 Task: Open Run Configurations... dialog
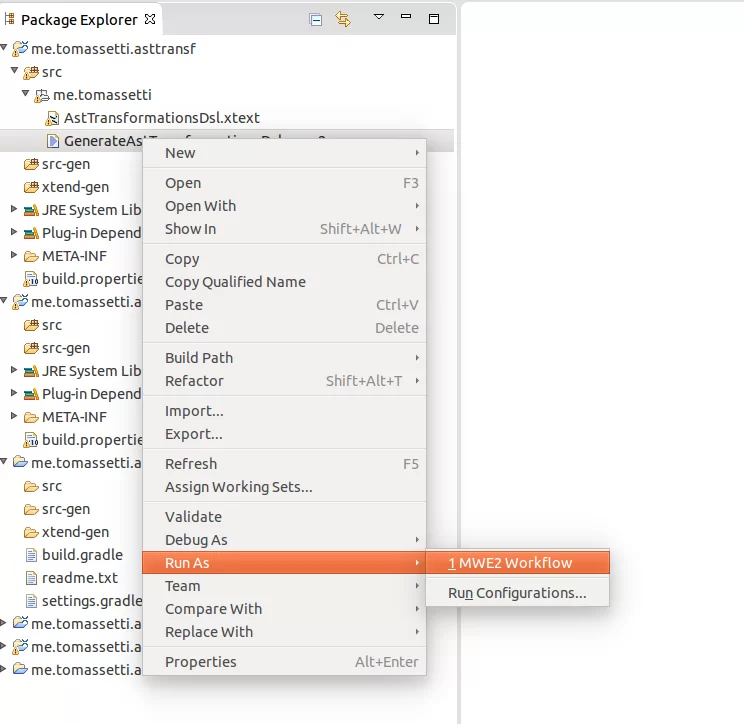point(518,593)
